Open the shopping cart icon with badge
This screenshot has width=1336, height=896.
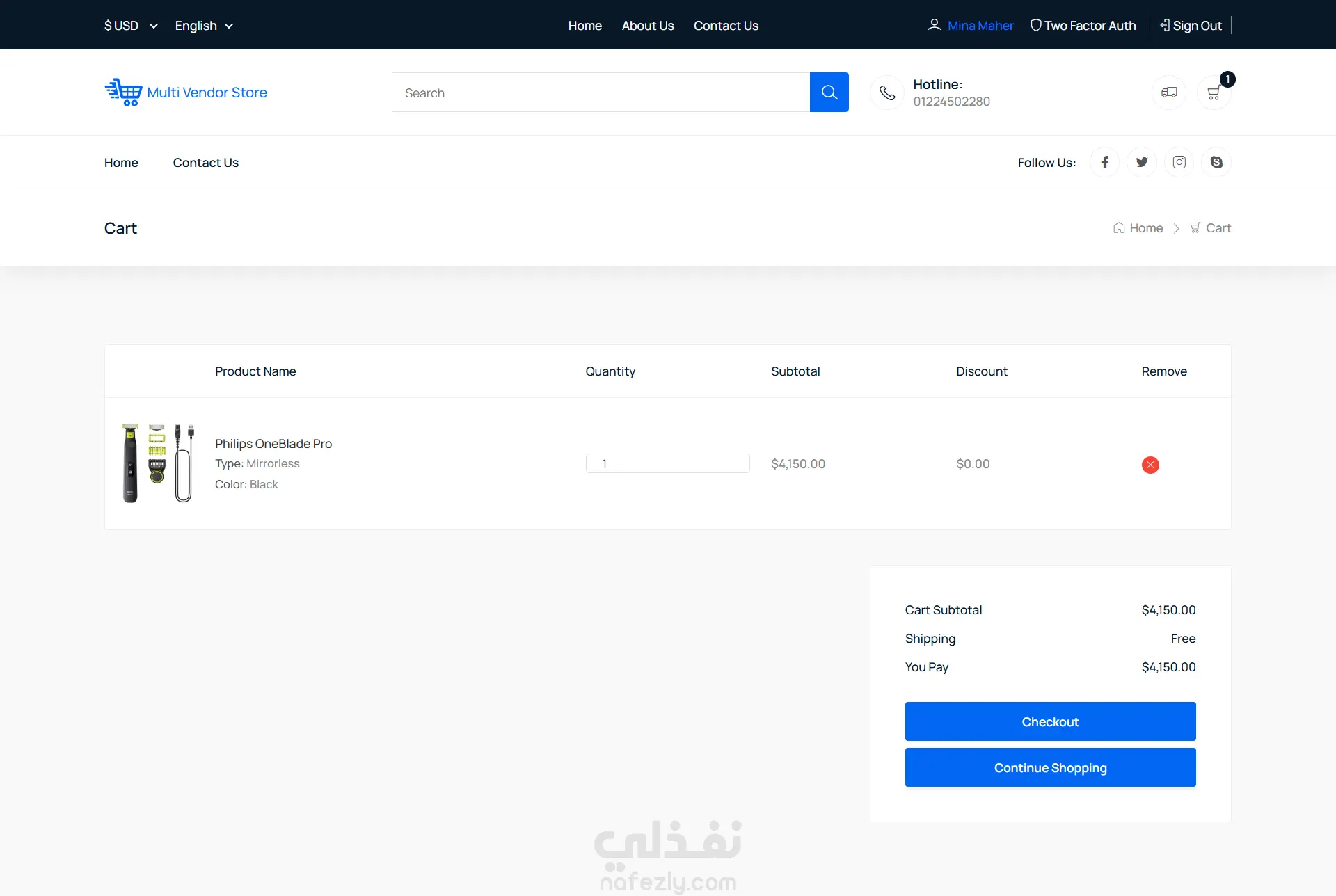point(1214,93)
